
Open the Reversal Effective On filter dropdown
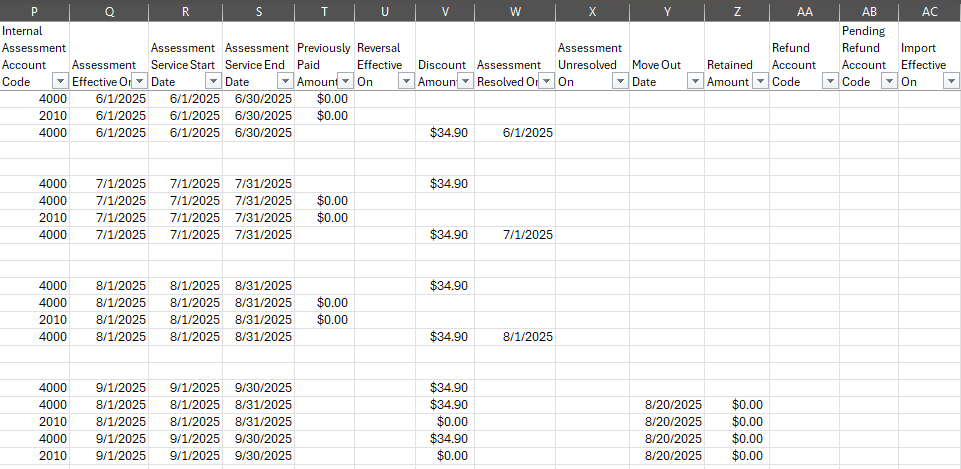tap(405, 82)
